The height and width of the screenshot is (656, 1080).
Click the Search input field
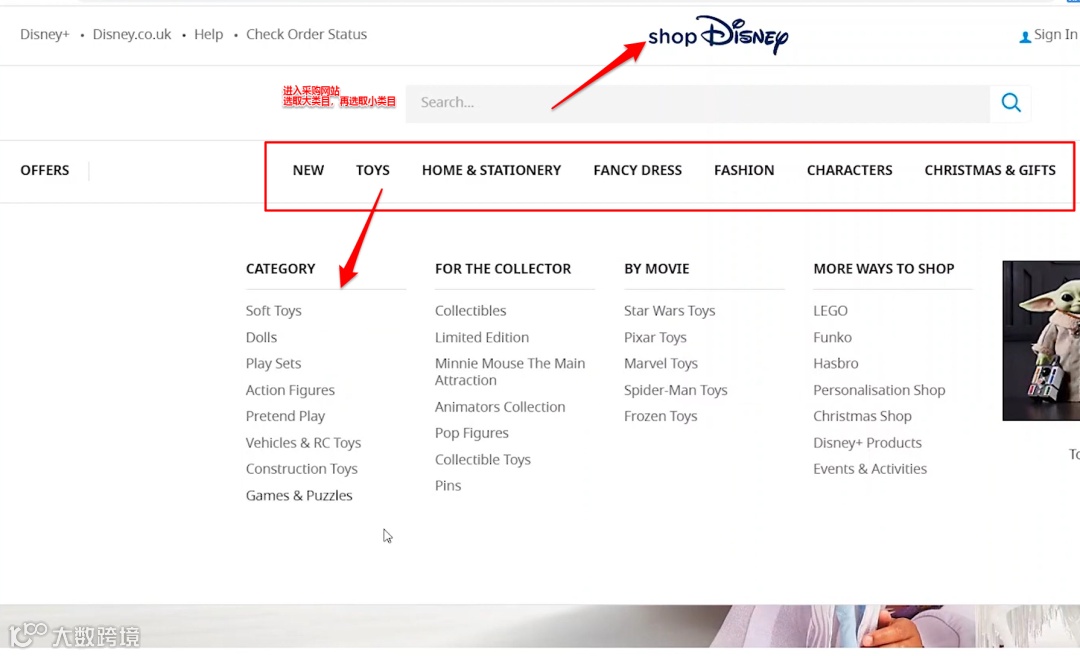tap(697, 103)
